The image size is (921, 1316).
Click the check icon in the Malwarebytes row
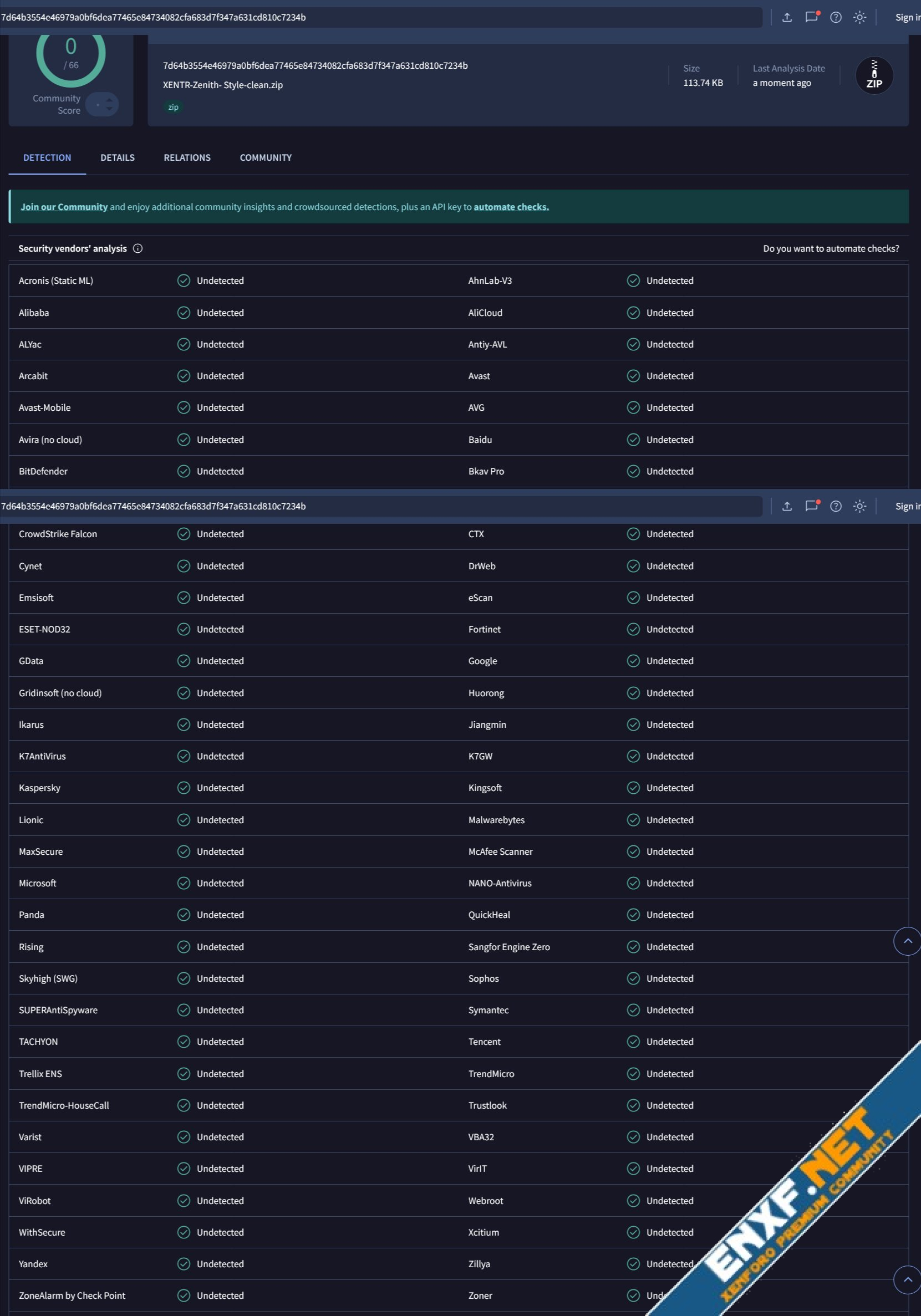pyautogui.click(x=633, y=820)
